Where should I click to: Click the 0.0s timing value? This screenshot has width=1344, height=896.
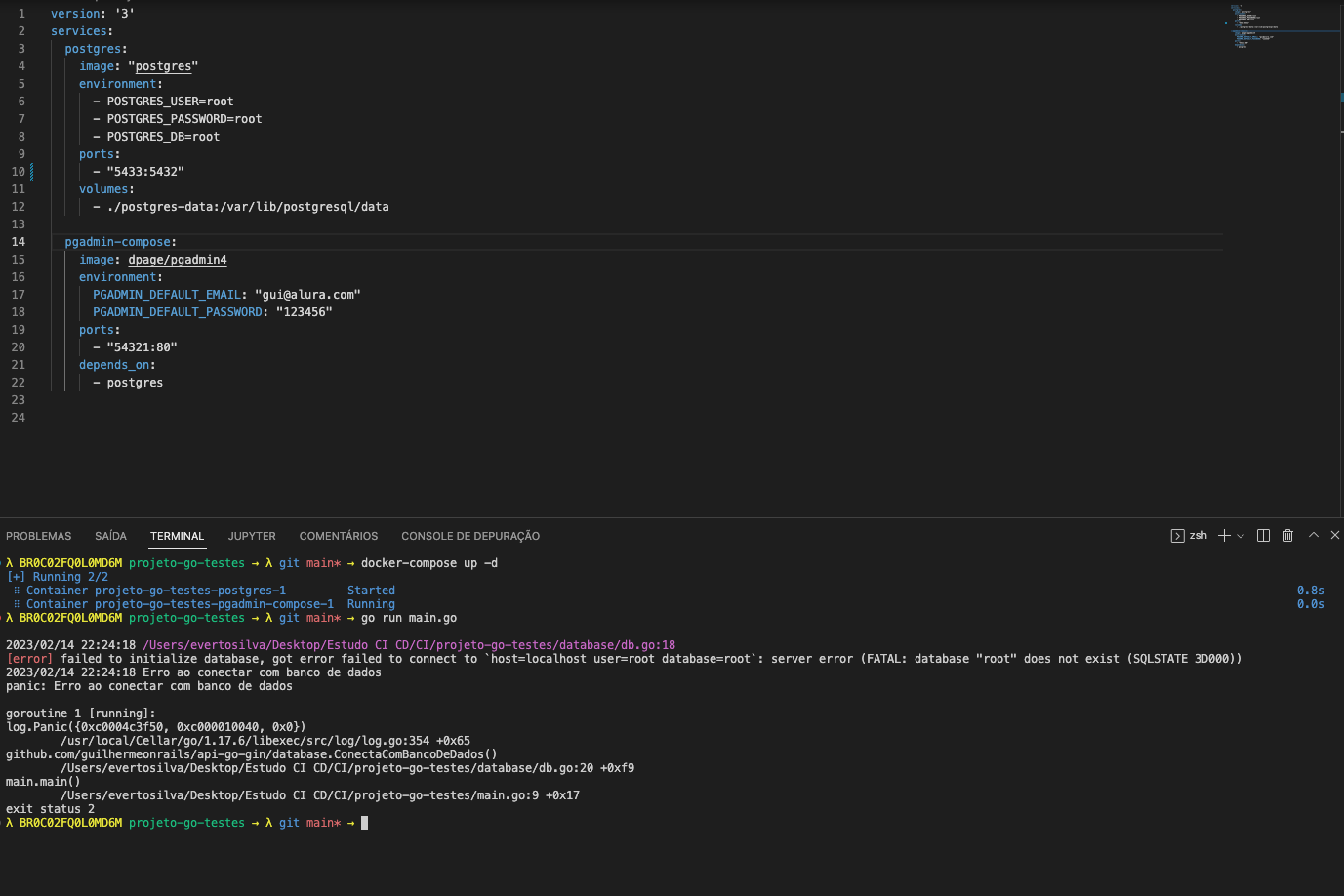tap(1311, 604)
